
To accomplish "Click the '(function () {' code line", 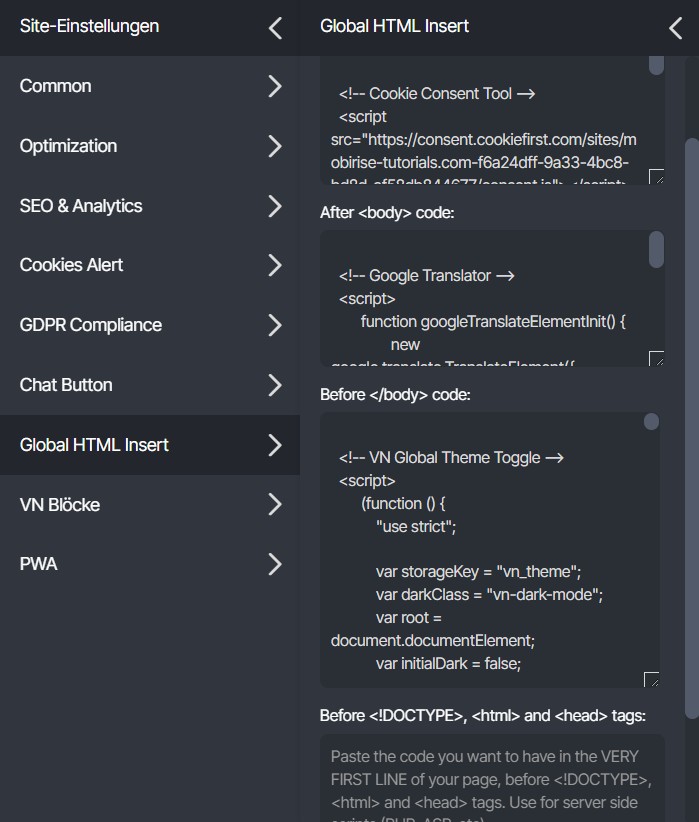I will click(403, 504).
